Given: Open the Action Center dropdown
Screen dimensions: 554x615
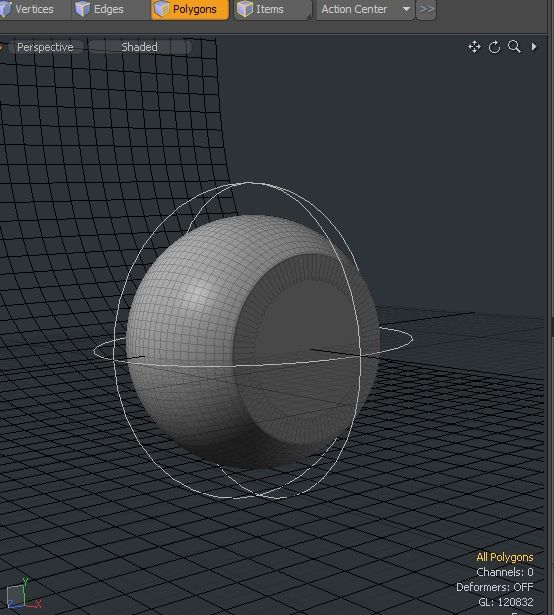Looking at the screenshot, I should tap(365, 9).
